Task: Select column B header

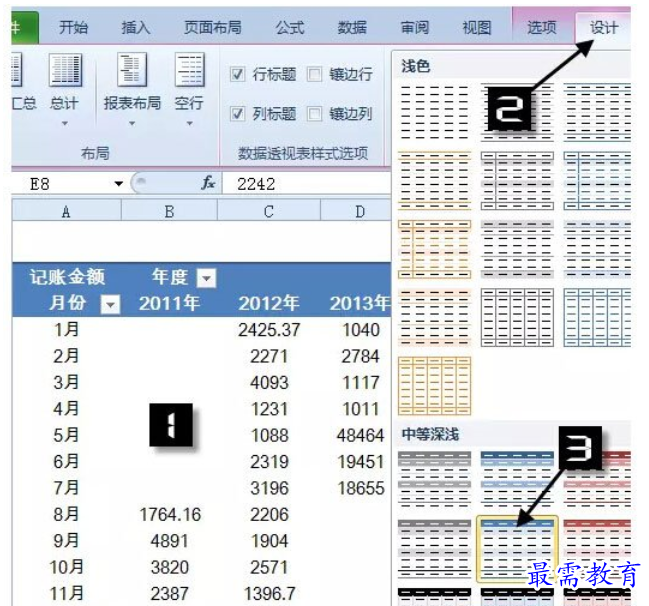Action: (x=169, y=210)
